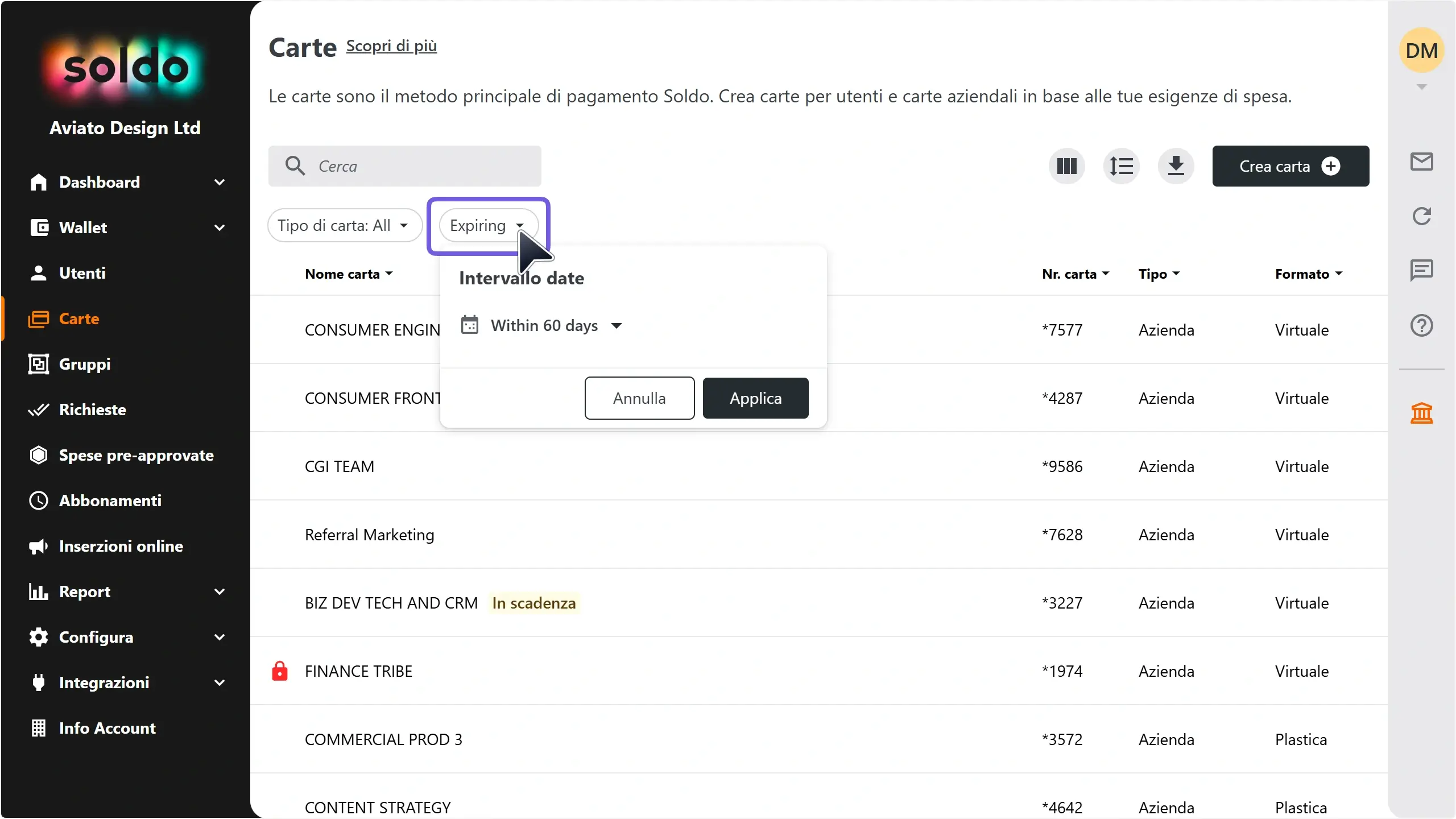Click the Spese pre-approvate hexagon icon
1456x819 pixels.
point(39,455)
